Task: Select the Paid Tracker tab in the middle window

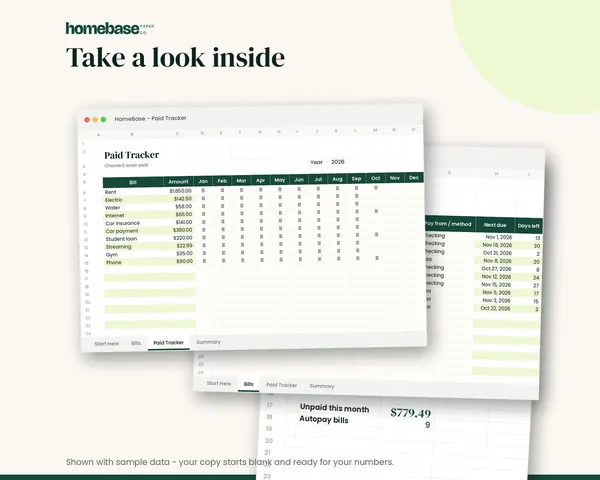Action: [282, 385]
